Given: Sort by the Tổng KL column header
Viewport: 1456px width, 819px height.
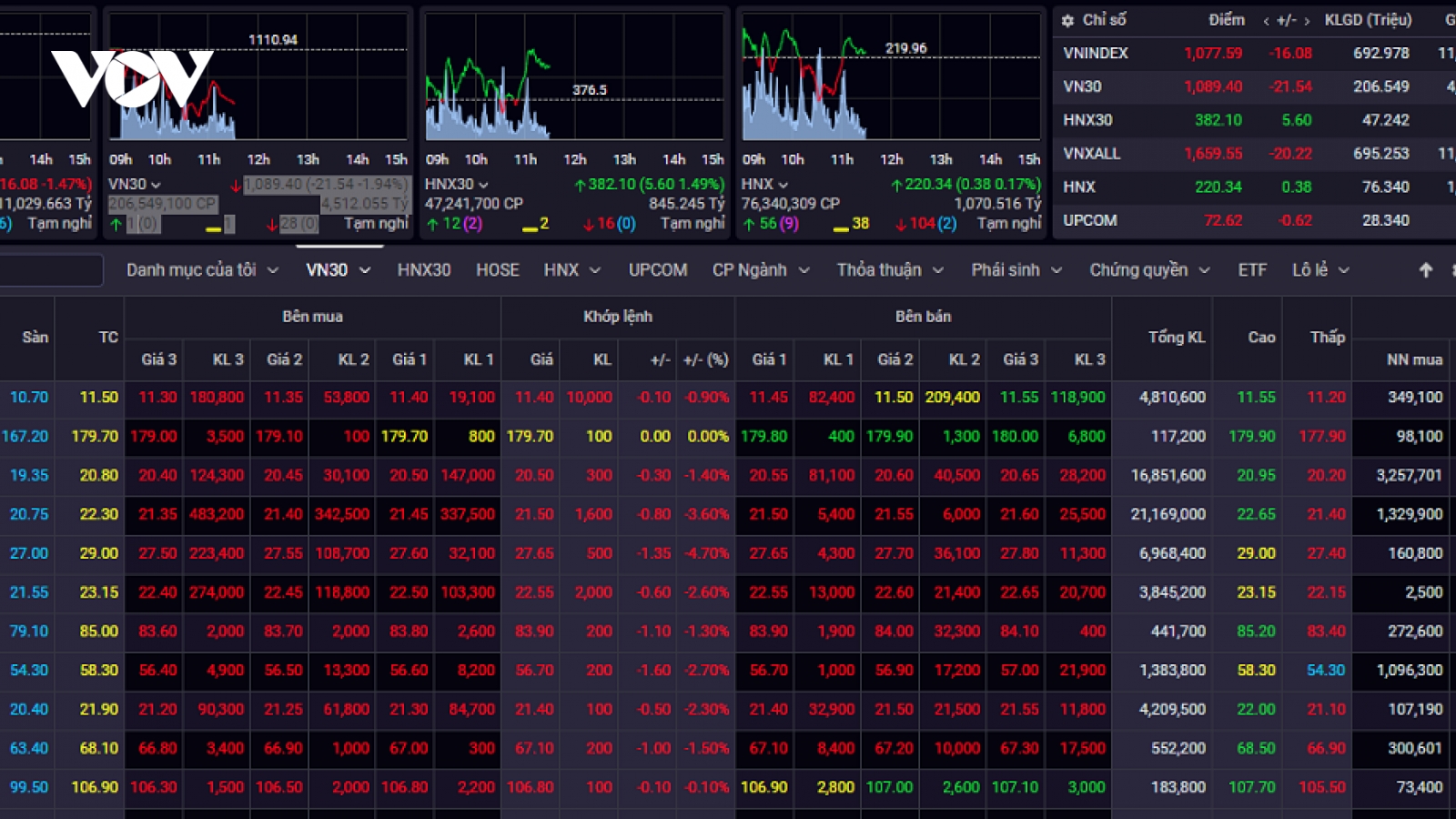Looking at the screenshot, I should point(1177,337).
